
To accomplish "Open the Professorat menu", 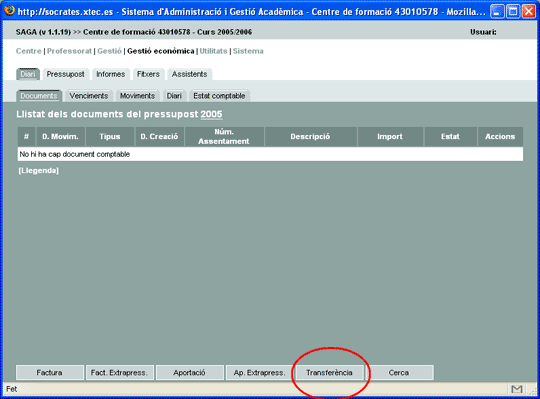I will pyautogui.click(x=69, y=51).
